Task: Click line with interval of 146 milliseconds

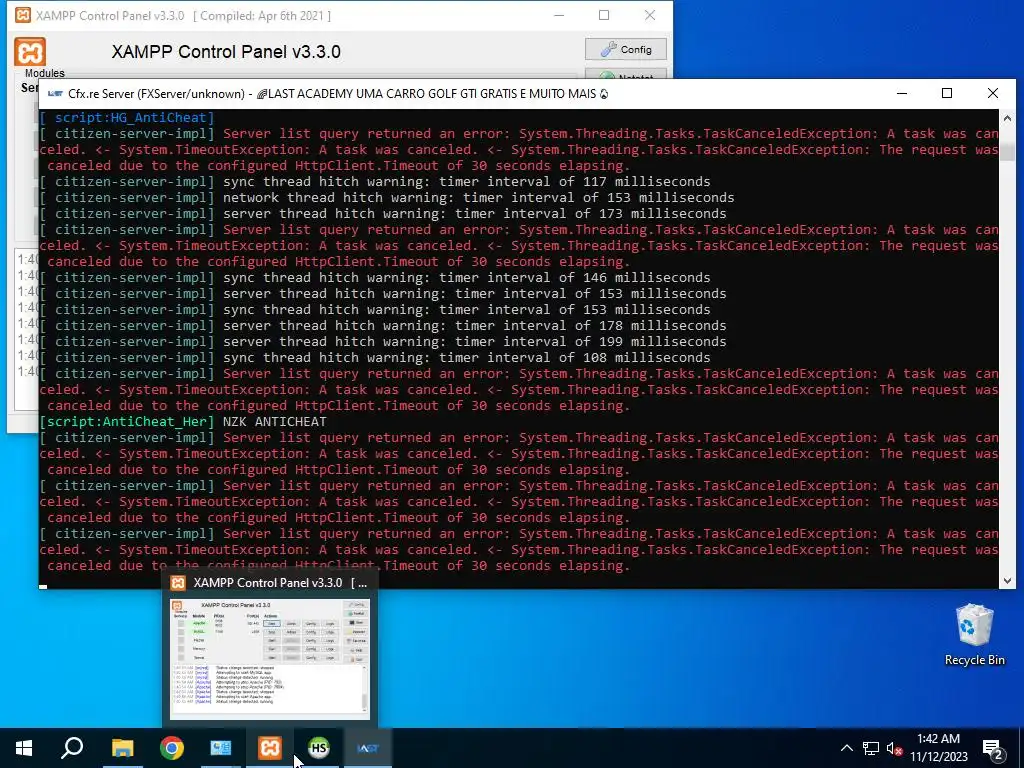Action: point(375,278)
